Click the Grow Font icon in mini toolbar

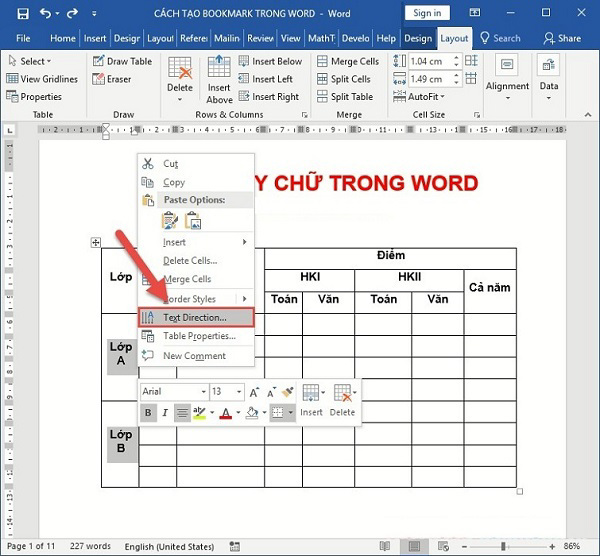click(254, 392)
